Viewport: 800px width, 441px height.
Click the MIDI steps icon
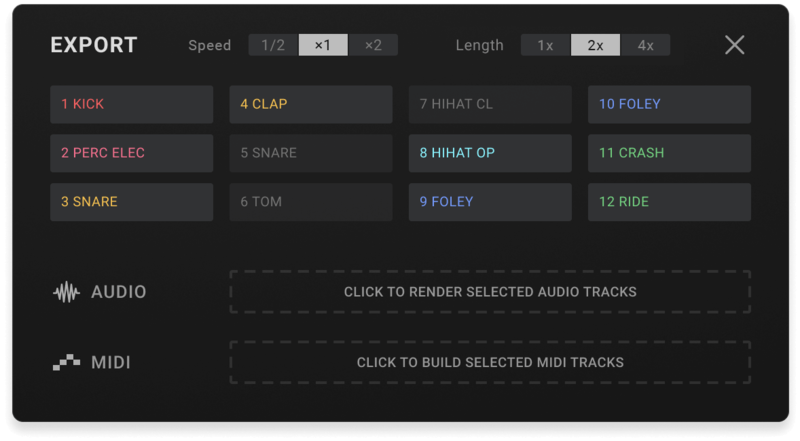tap(66, 362)
